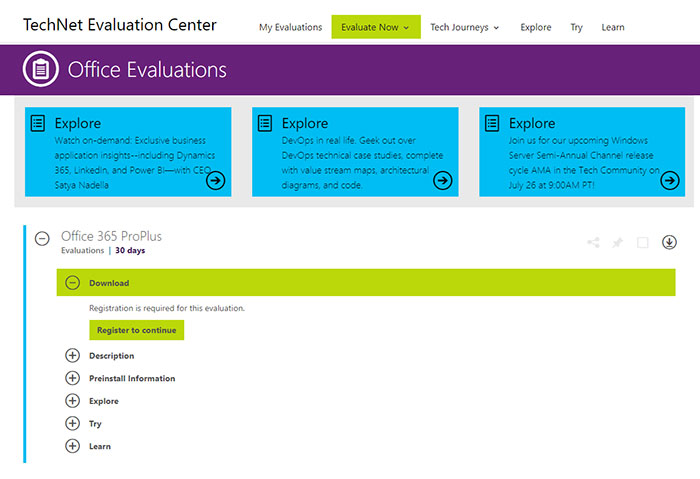Open the Office 365 ProPlus title link

[112, 236]
